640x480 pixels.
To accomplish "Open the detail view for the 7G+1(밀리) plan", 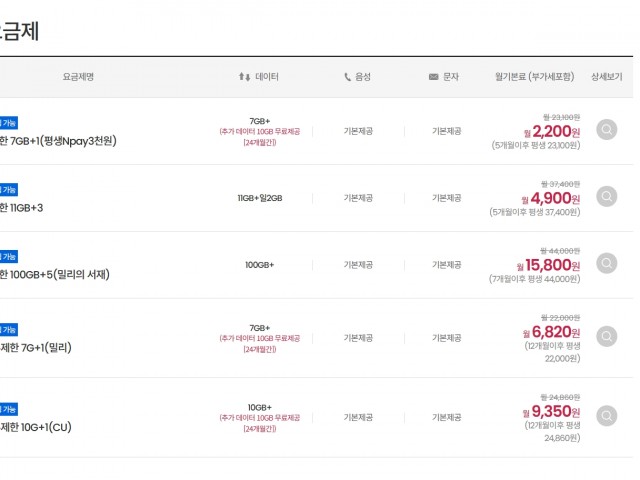I will coord(606,337).
